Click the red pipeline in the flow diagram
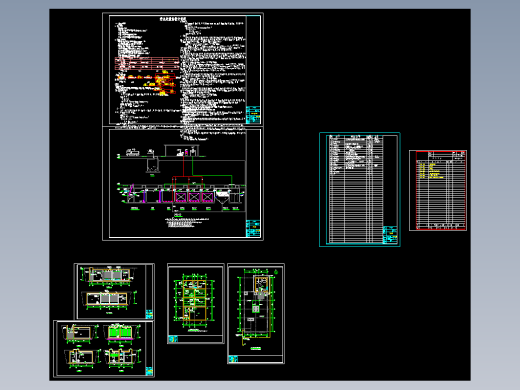The width and height of the screenshot is (520, 390). [x=183, y=167]
